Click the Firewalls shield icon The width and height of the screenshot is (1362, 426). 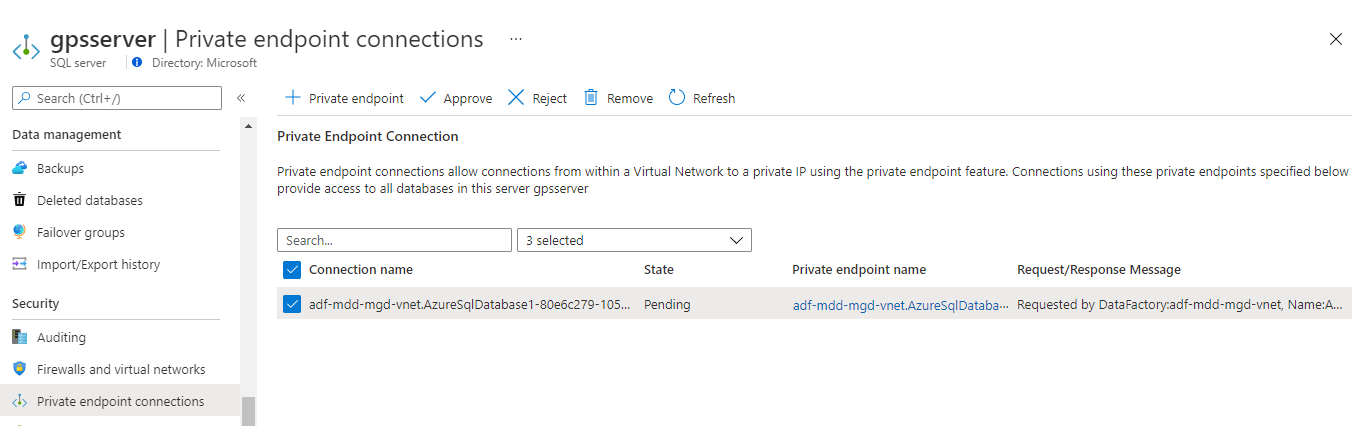[19, 369]
